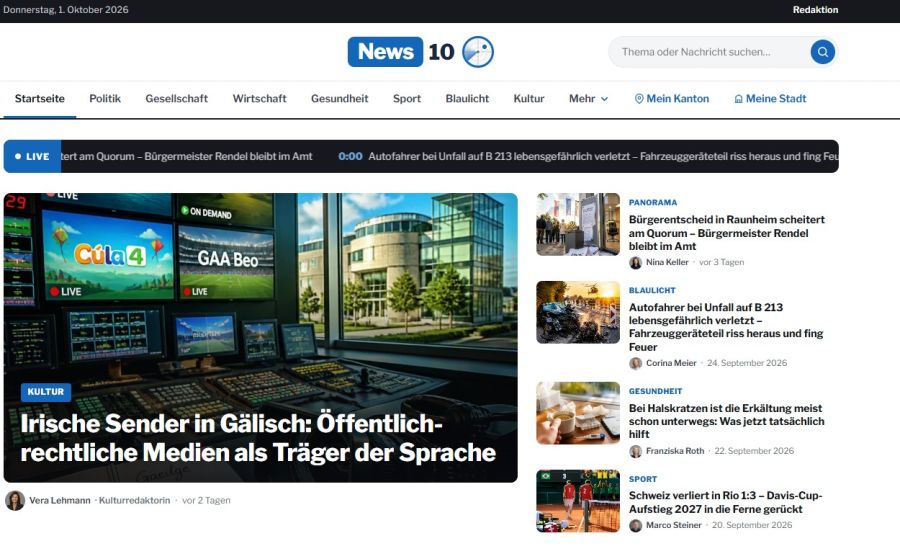
Task: Click the Raunheim Bürgerentscheid thumbnail
Action: tap(578, 224)
